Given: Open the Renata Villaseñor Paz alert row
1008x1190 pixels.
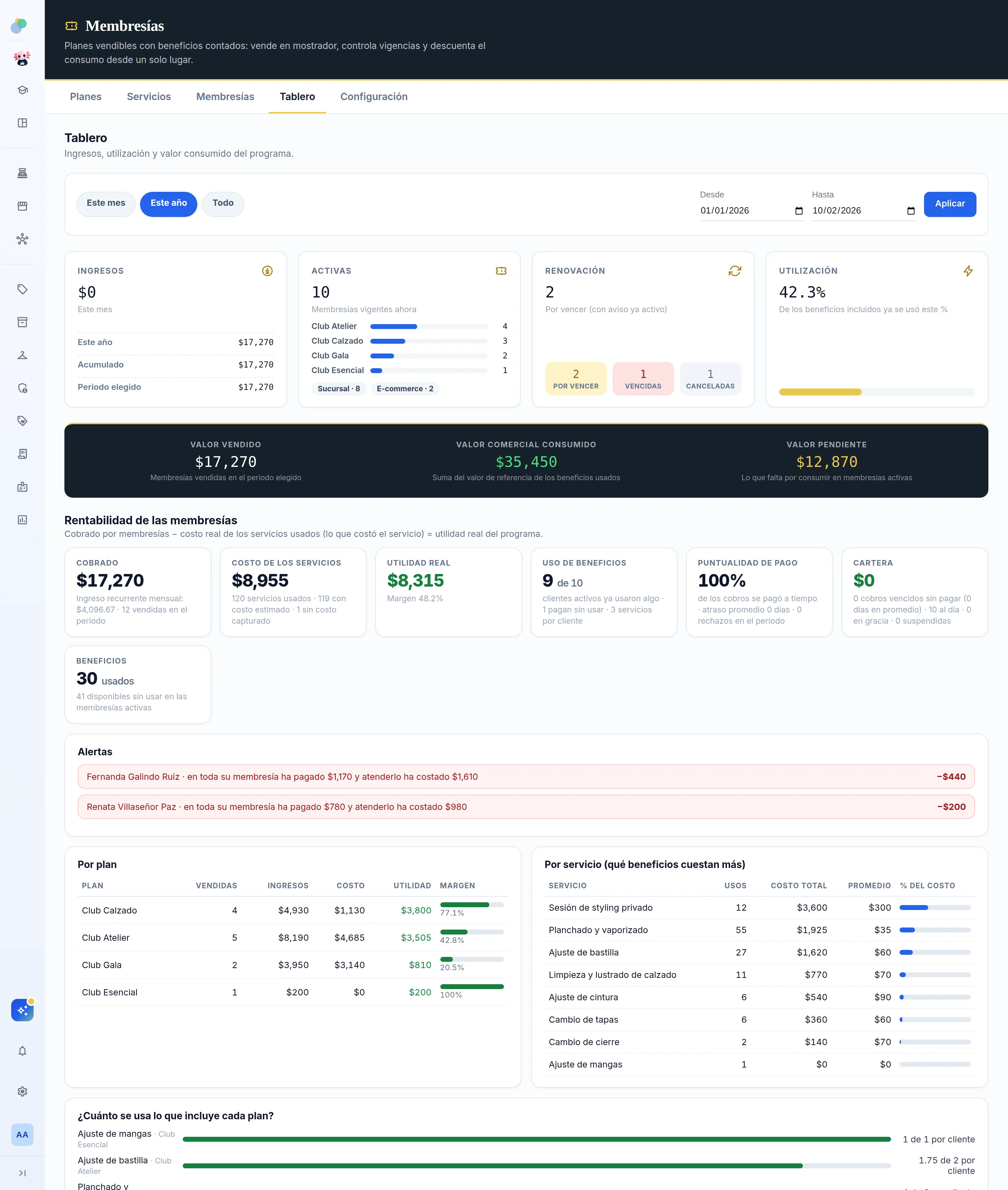Looking at the screenshot, I should coord(526,807).
